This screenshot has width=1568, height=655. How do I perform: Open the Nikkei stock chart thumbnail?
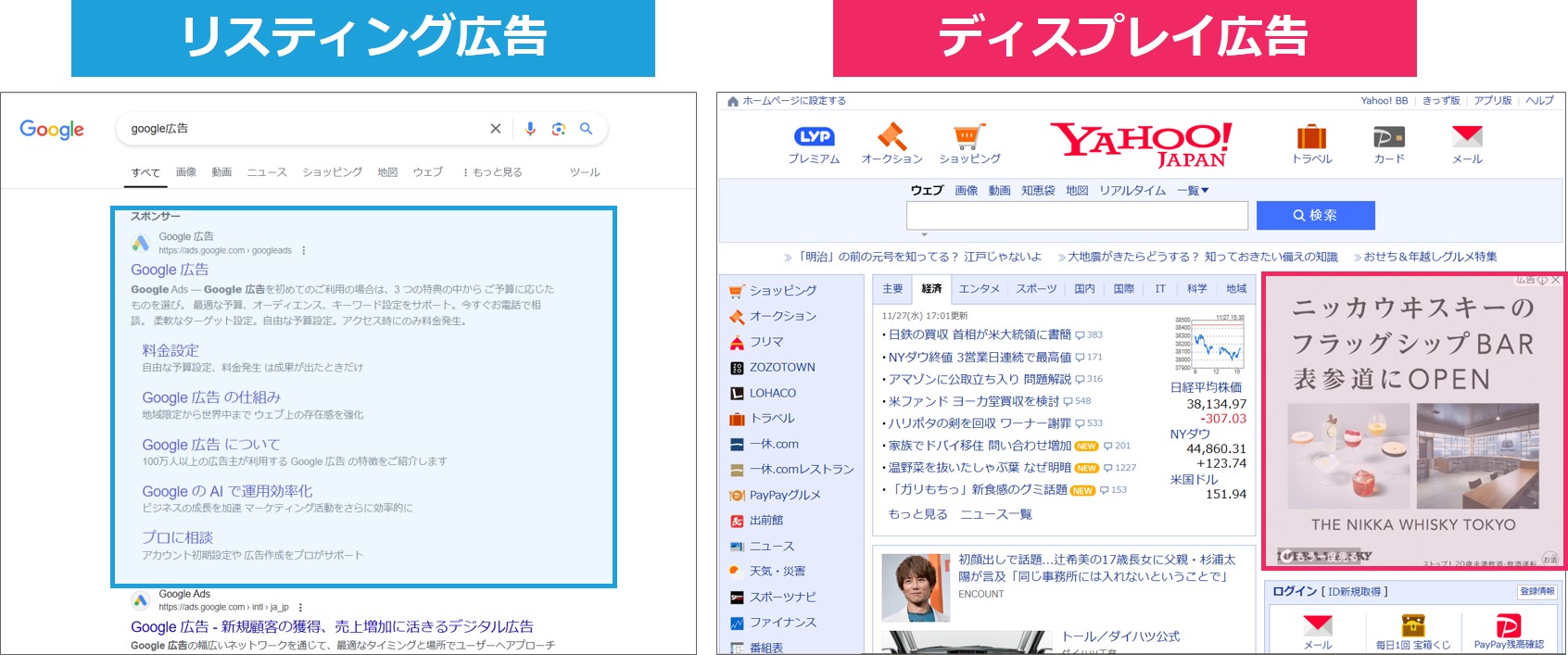1210,344
